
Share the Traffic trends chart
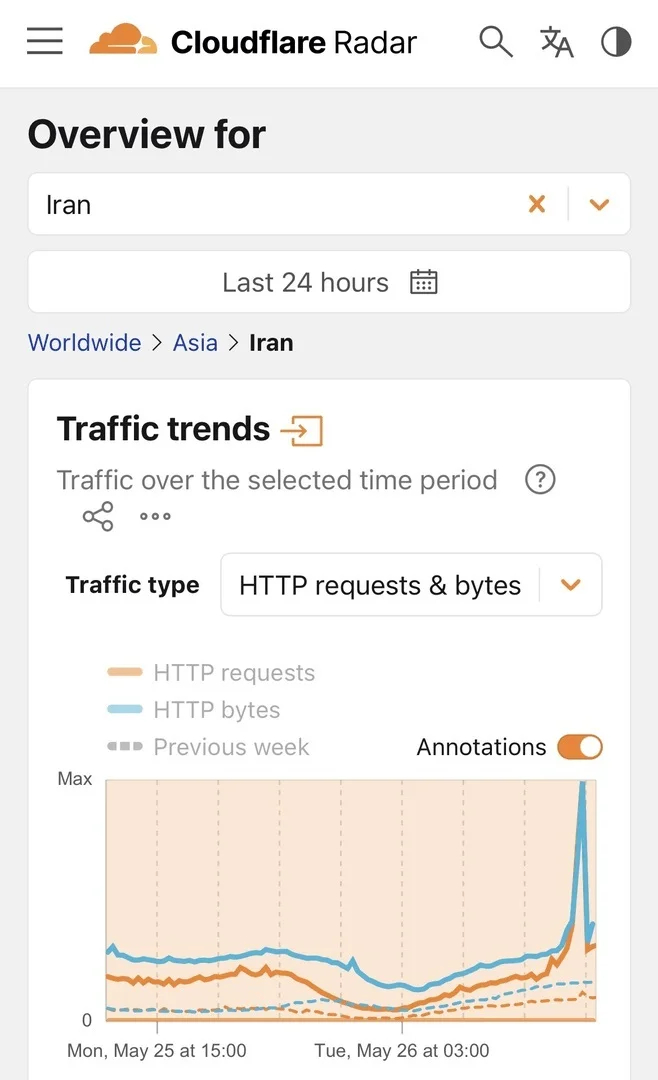click(x=98, y=516)
